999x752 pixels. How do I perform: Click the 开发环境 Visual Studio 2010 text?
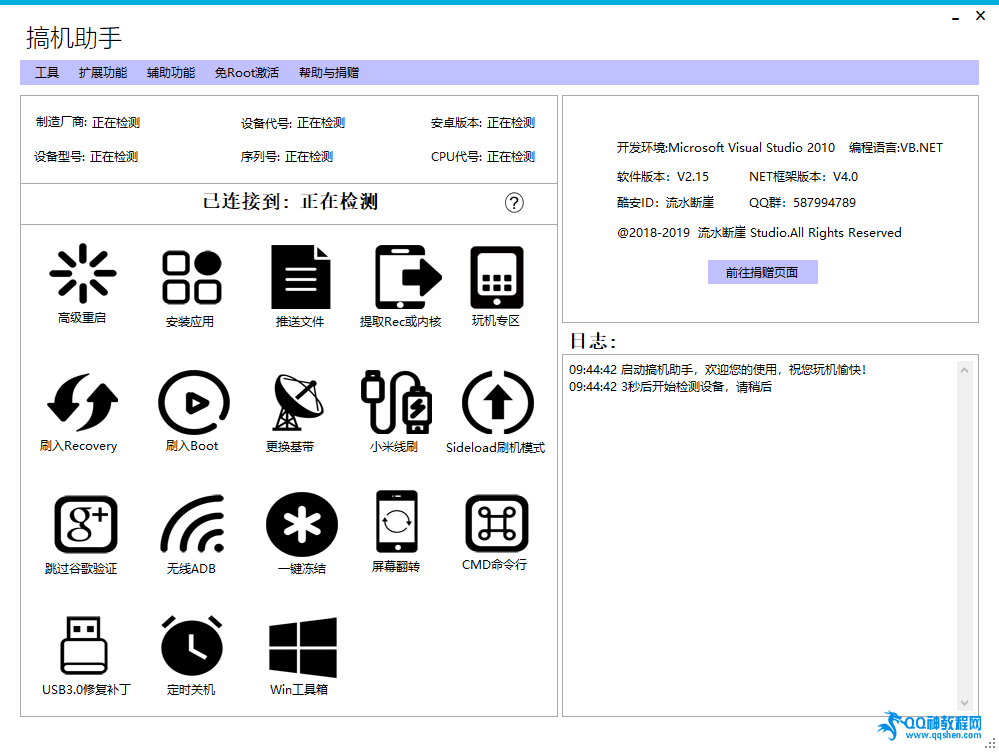[x=726, y=148]
